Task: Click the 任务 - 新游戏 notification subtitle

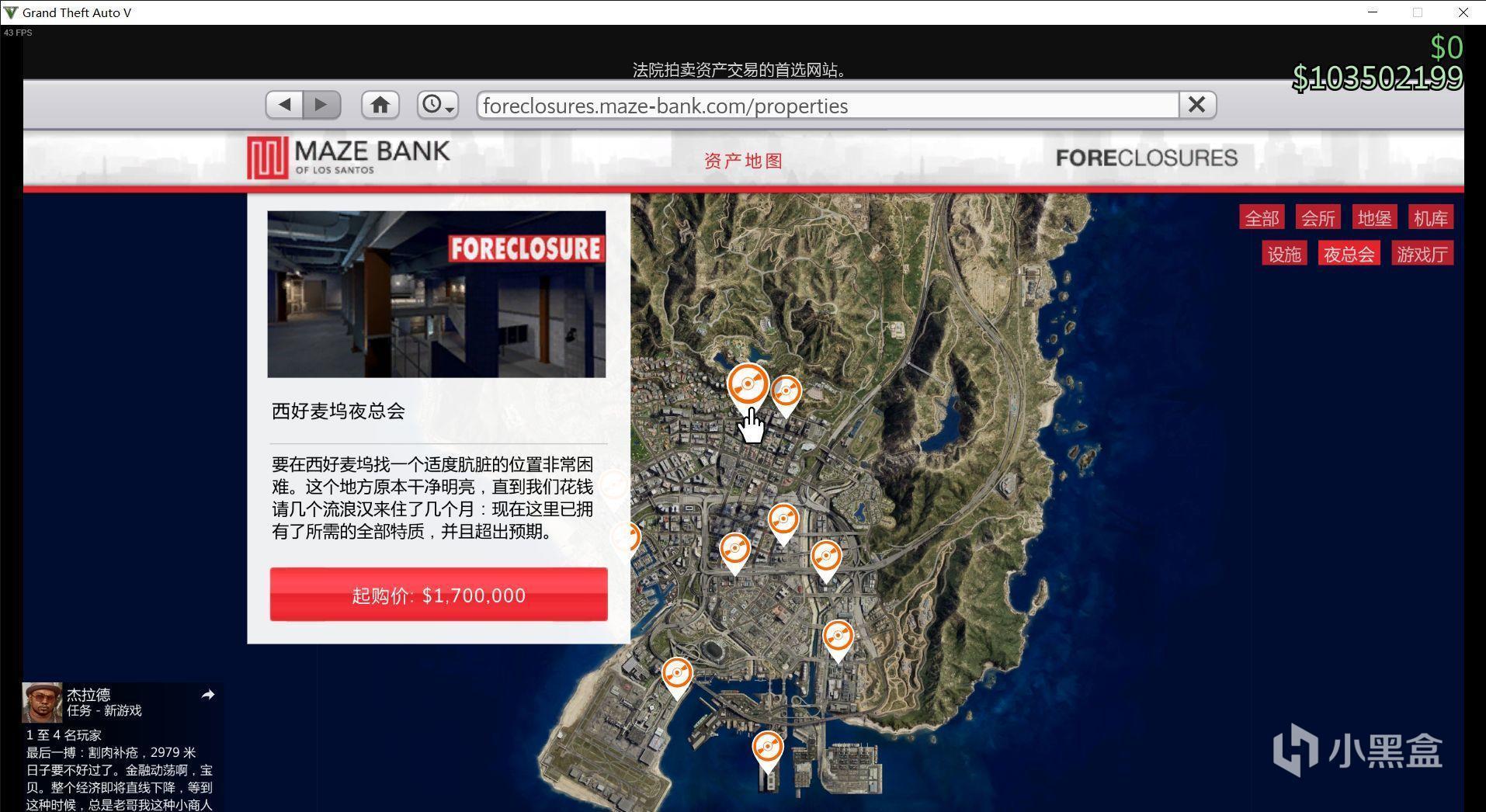Action: point(104,711)
